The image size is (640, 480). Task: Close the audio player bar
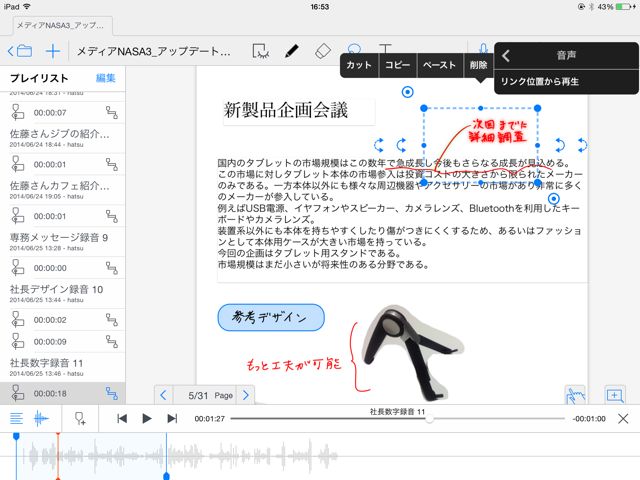tap(623, 418)
